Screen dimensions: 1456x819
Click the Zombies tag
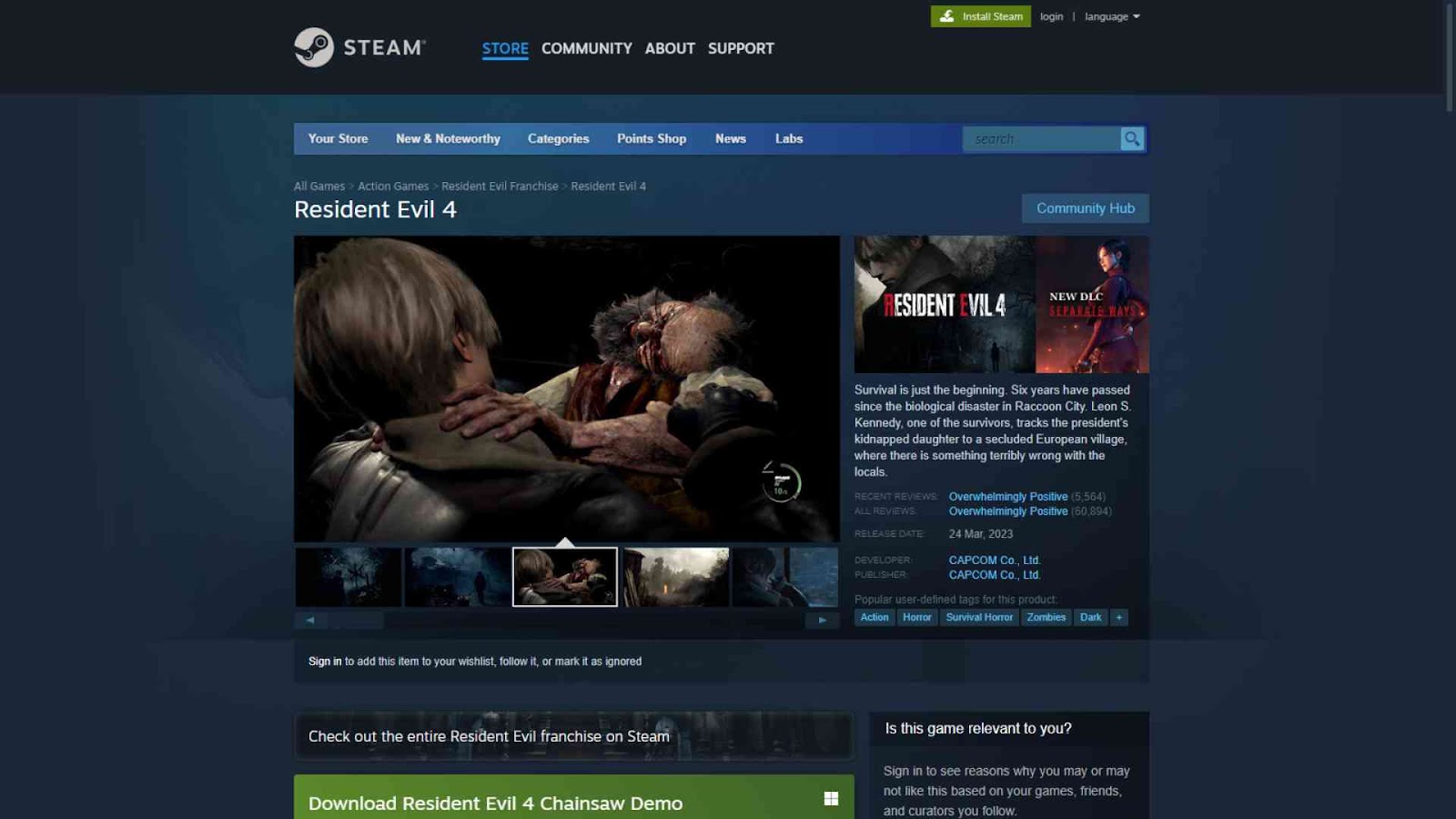click(1046, 617)
